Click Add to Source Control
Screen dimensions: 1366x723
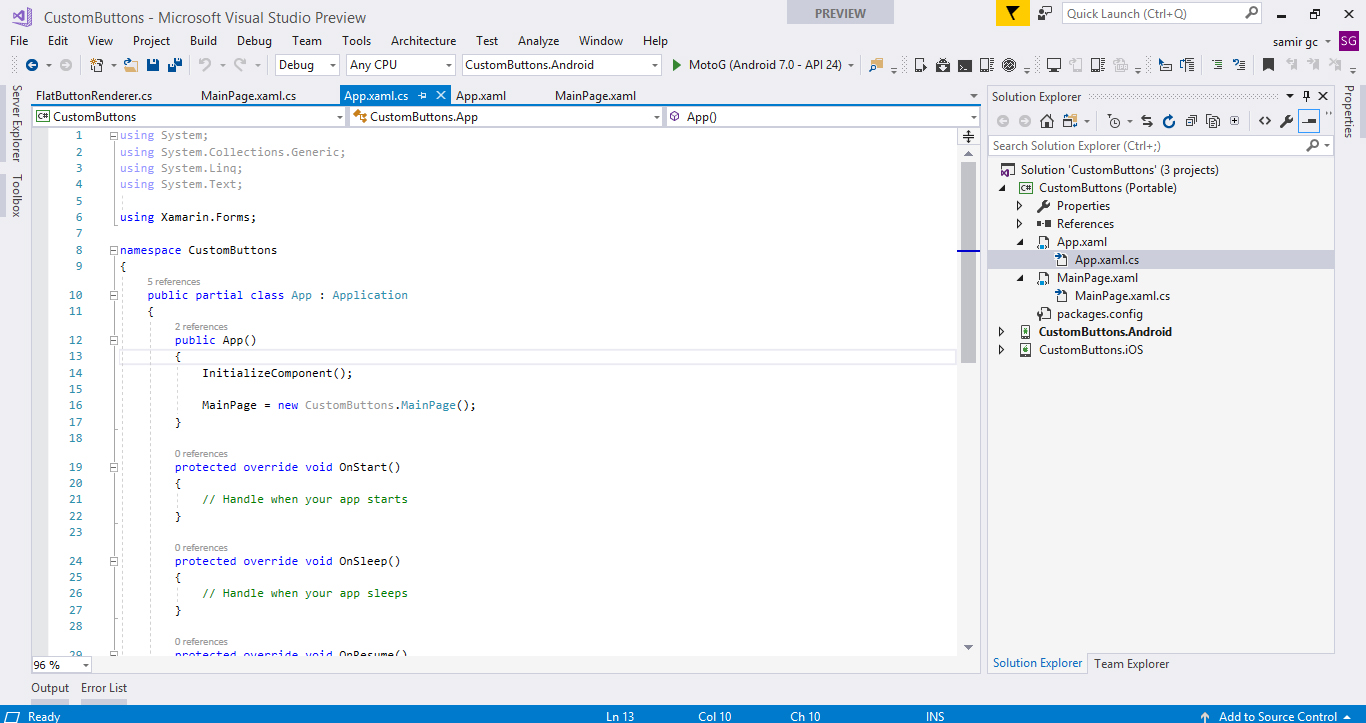tap(1277, 716)
